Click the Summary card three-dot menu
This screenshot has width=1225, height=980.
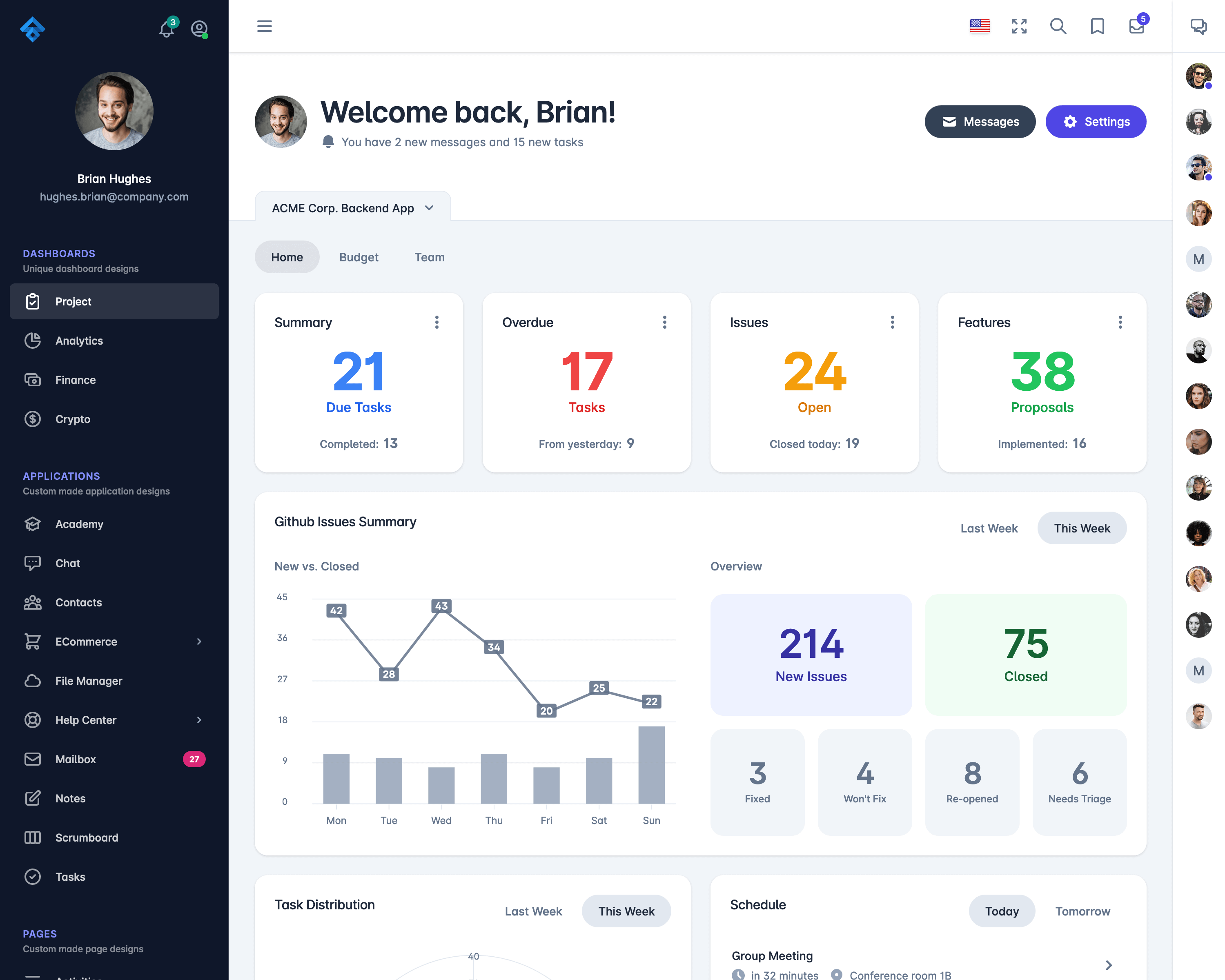437,322
